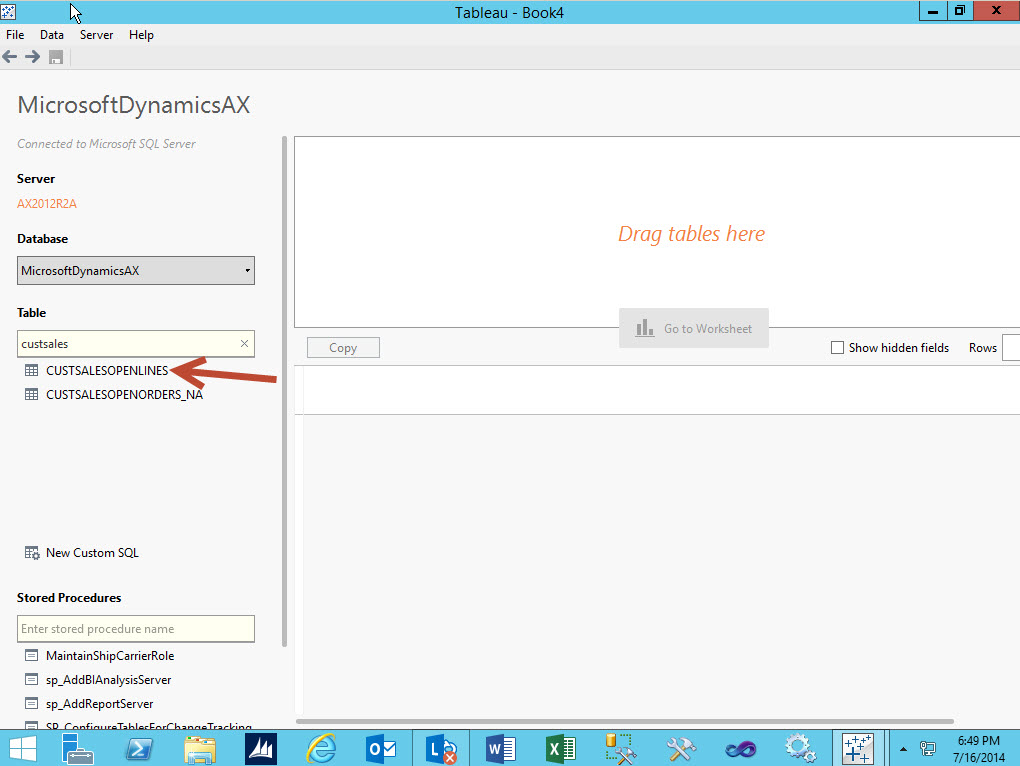Click the sp_AddReportServer procedure icon
Viewport: 1020px width, 766px height.
tap(31, 704)
